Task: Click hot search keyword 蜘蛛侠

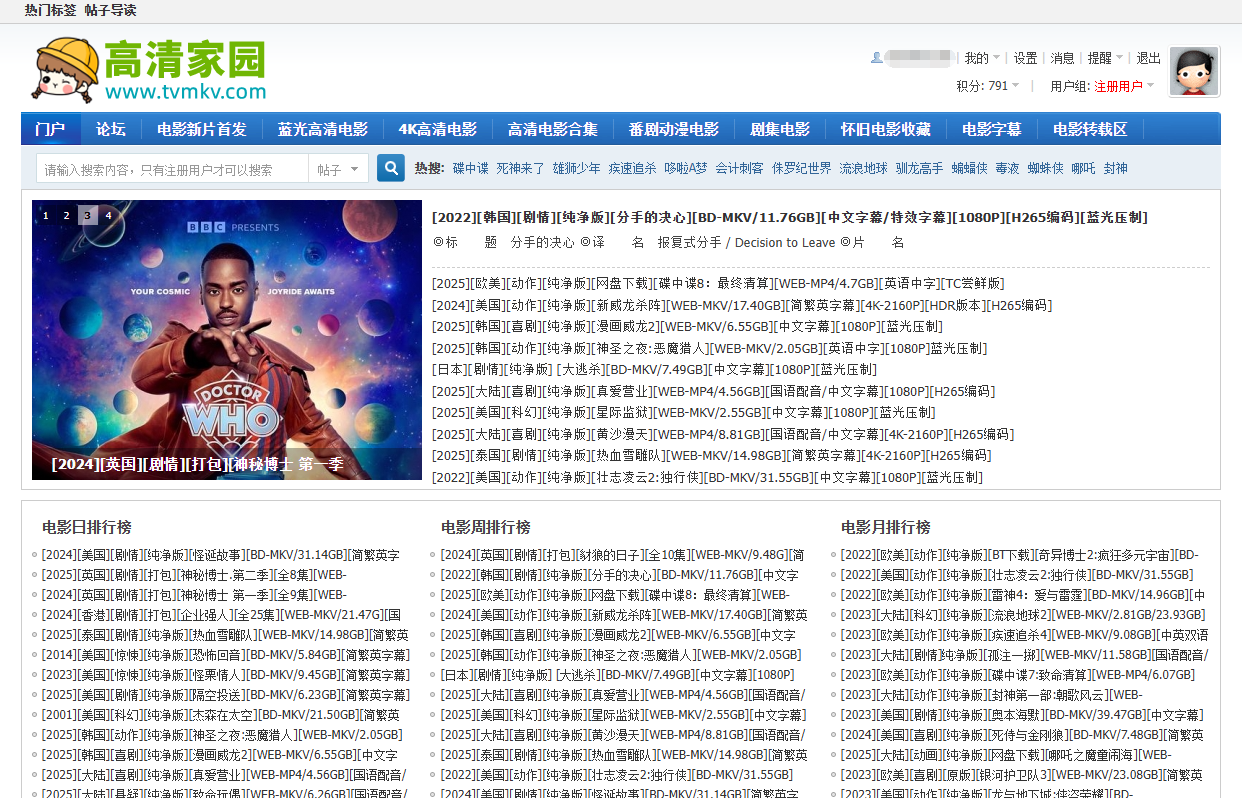Action: tap(1046, 168)
